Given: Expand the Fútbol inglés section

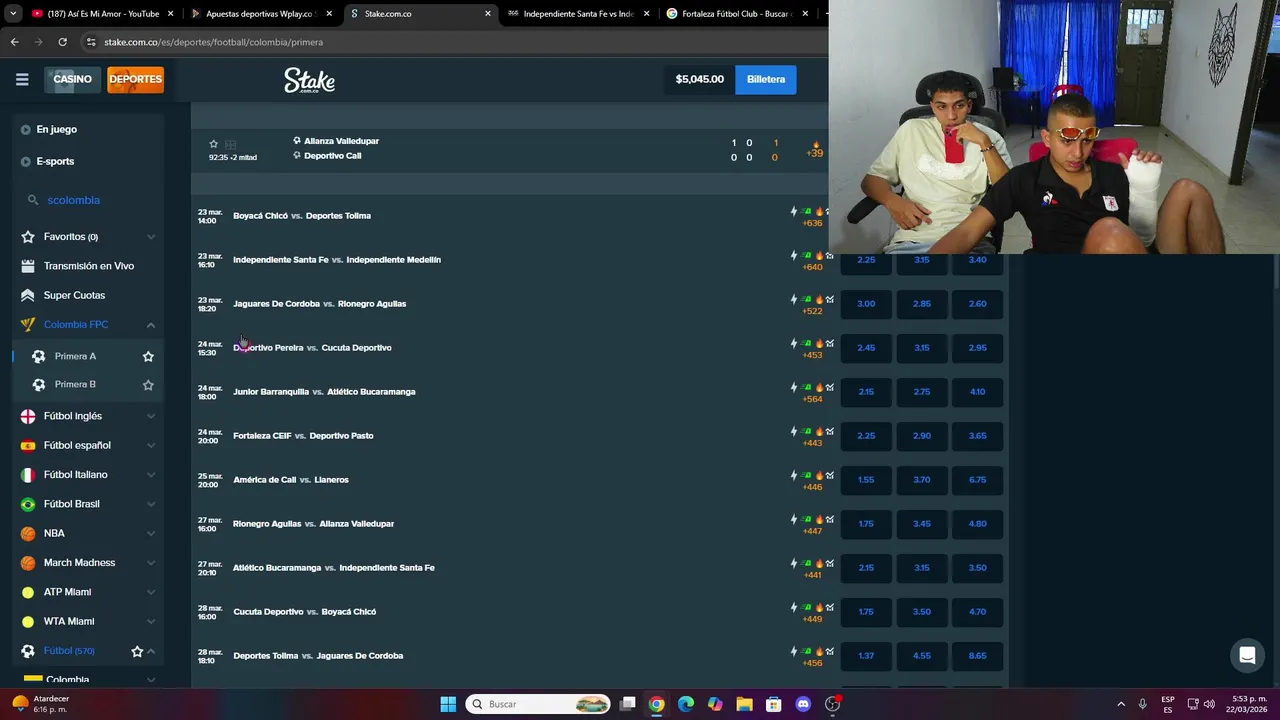Looking at the screenshot, I should [151, 416].
